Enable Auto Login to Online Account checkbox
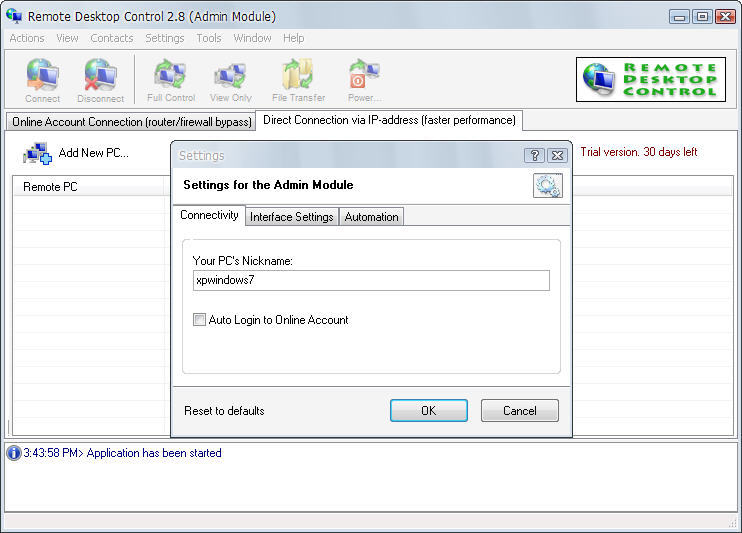742x533 pixels. pyautogui.click(x=199, y=320)
